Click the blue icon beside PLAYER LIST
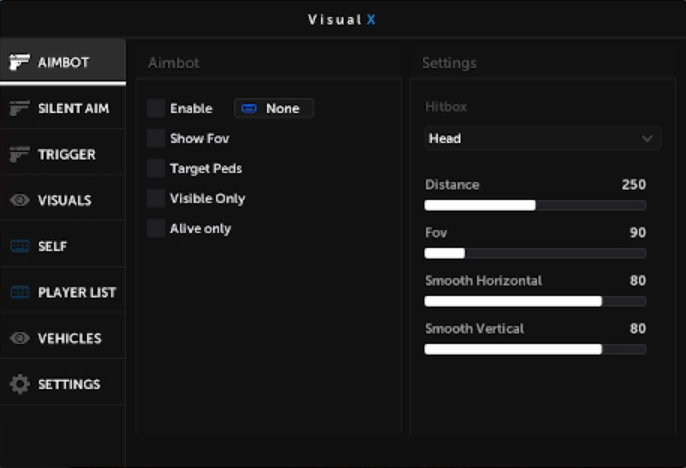 point(20,292)
